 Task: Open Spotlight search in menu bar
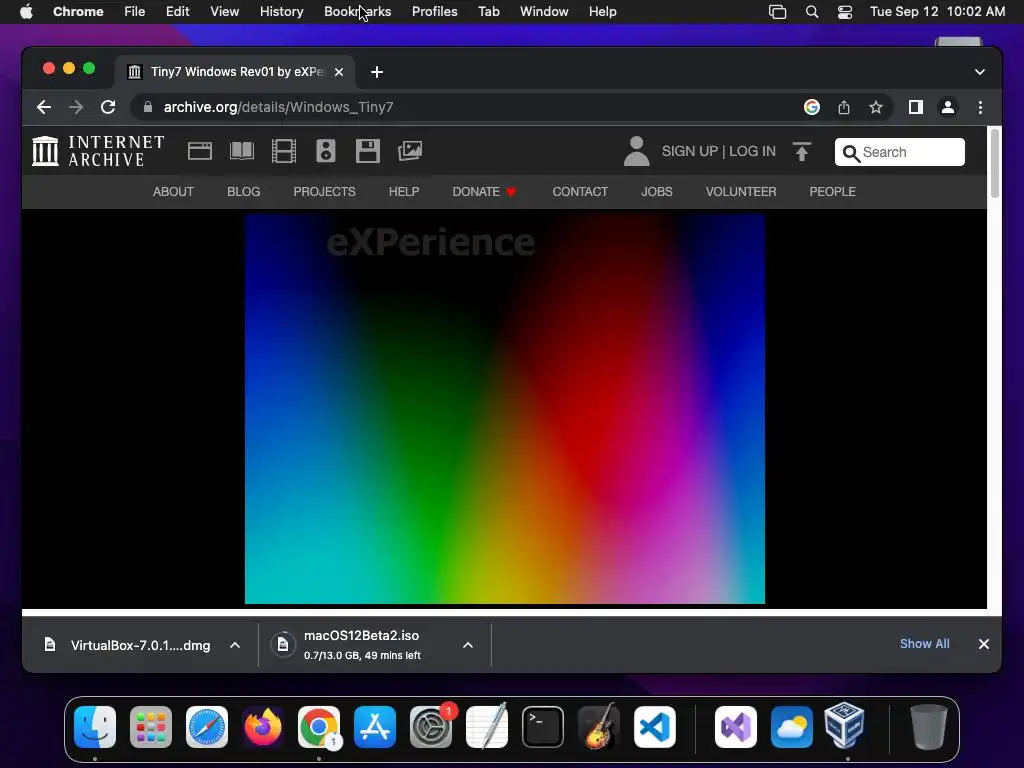[x=812, y=12]
